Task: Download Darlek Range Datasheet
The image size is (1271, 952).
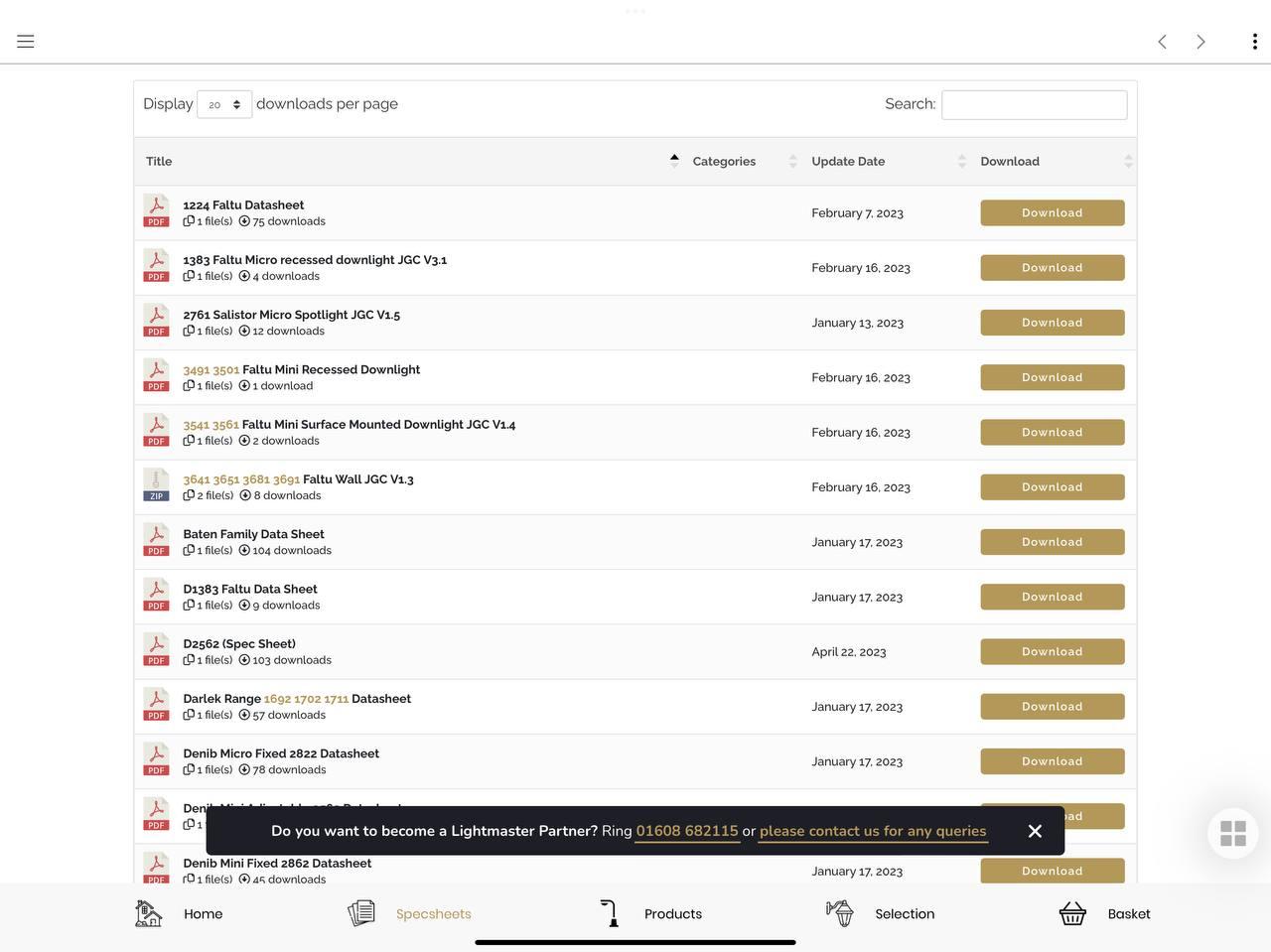Action: click(1053, 707)
